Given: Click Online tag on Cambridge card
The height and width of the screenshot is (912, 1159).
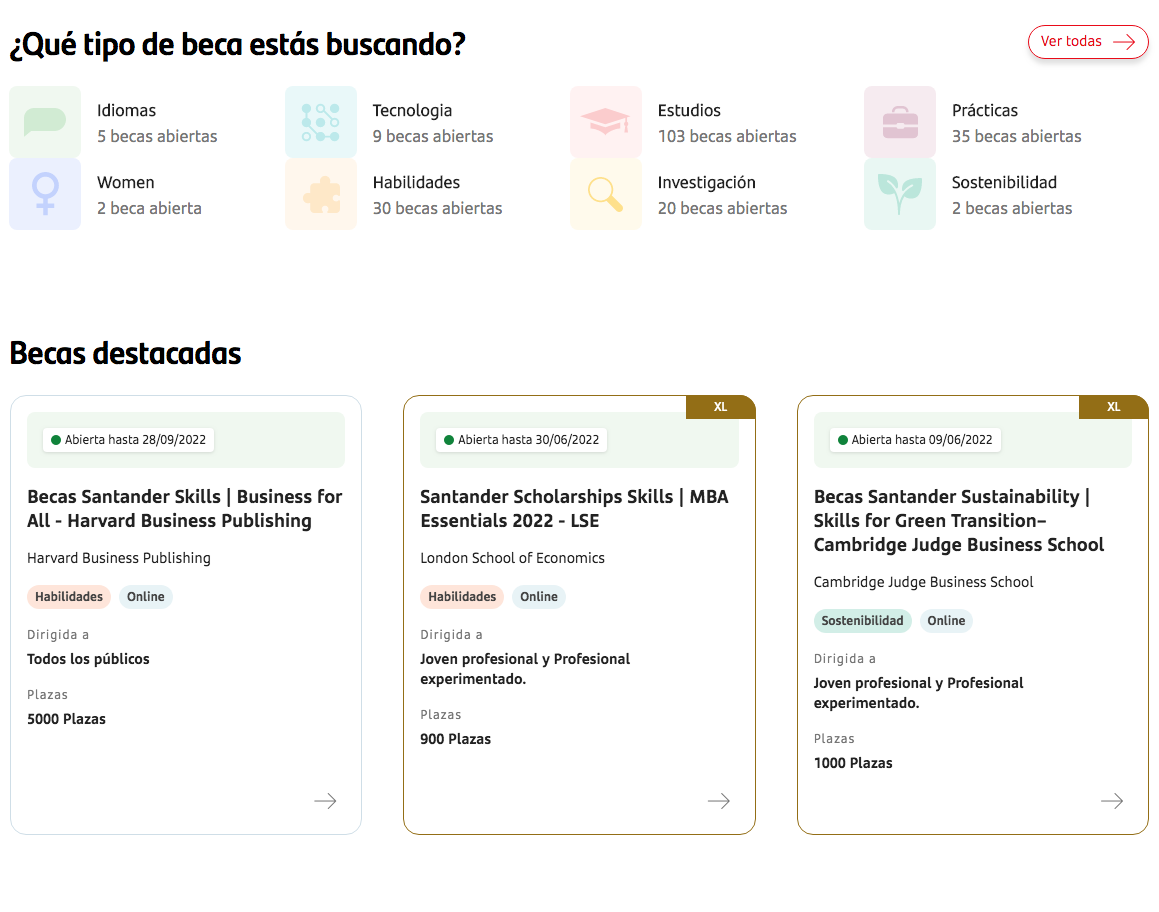Looking at the screenshot, I should click(x=946, y=621).
